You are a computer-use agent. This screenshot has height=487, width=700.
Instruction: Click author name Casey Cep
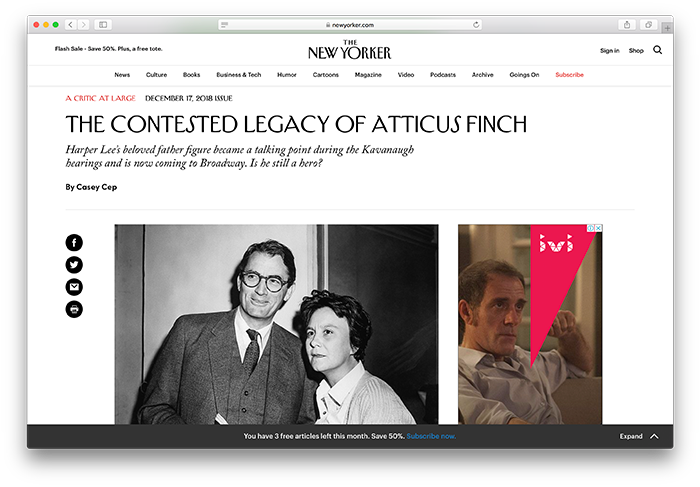[x=96, y=187]
